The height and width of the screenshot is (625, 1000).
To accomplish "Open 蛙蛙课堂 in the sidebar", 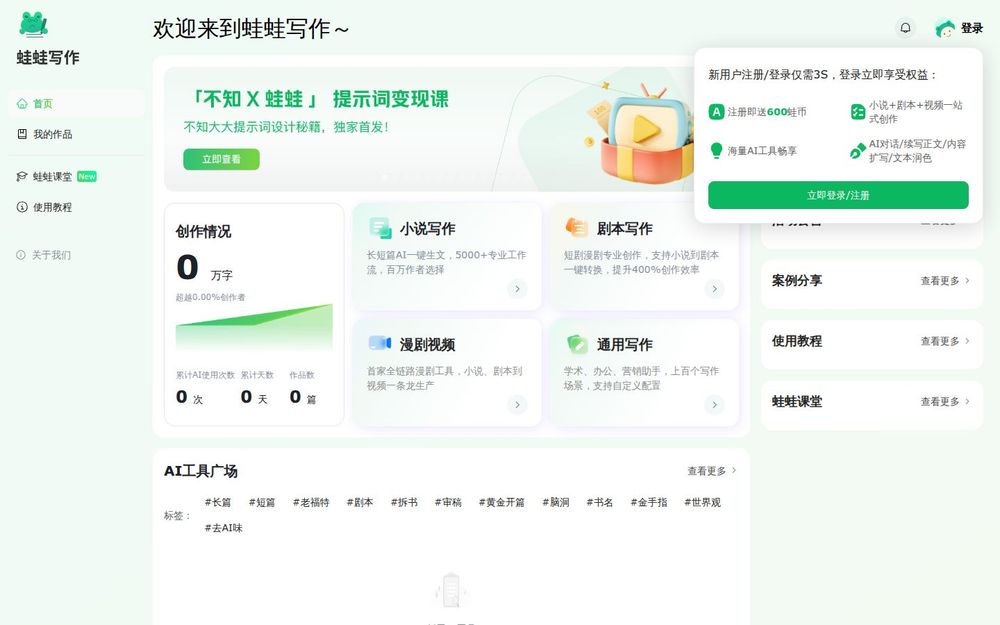I will (x=77, y=177).
